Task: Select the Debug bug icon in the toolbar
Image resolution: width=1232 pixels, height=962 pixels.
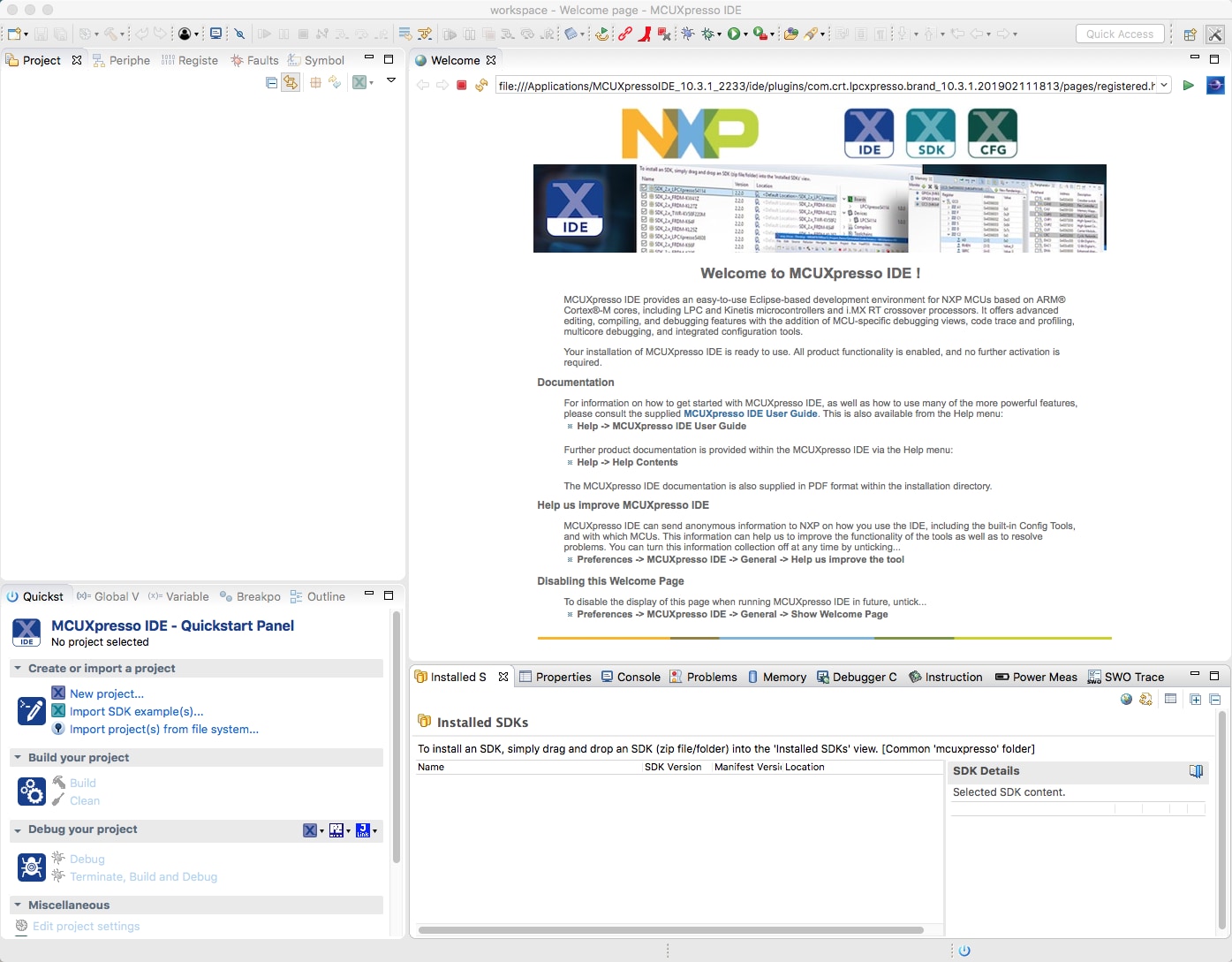Action: tap(707, 34)
